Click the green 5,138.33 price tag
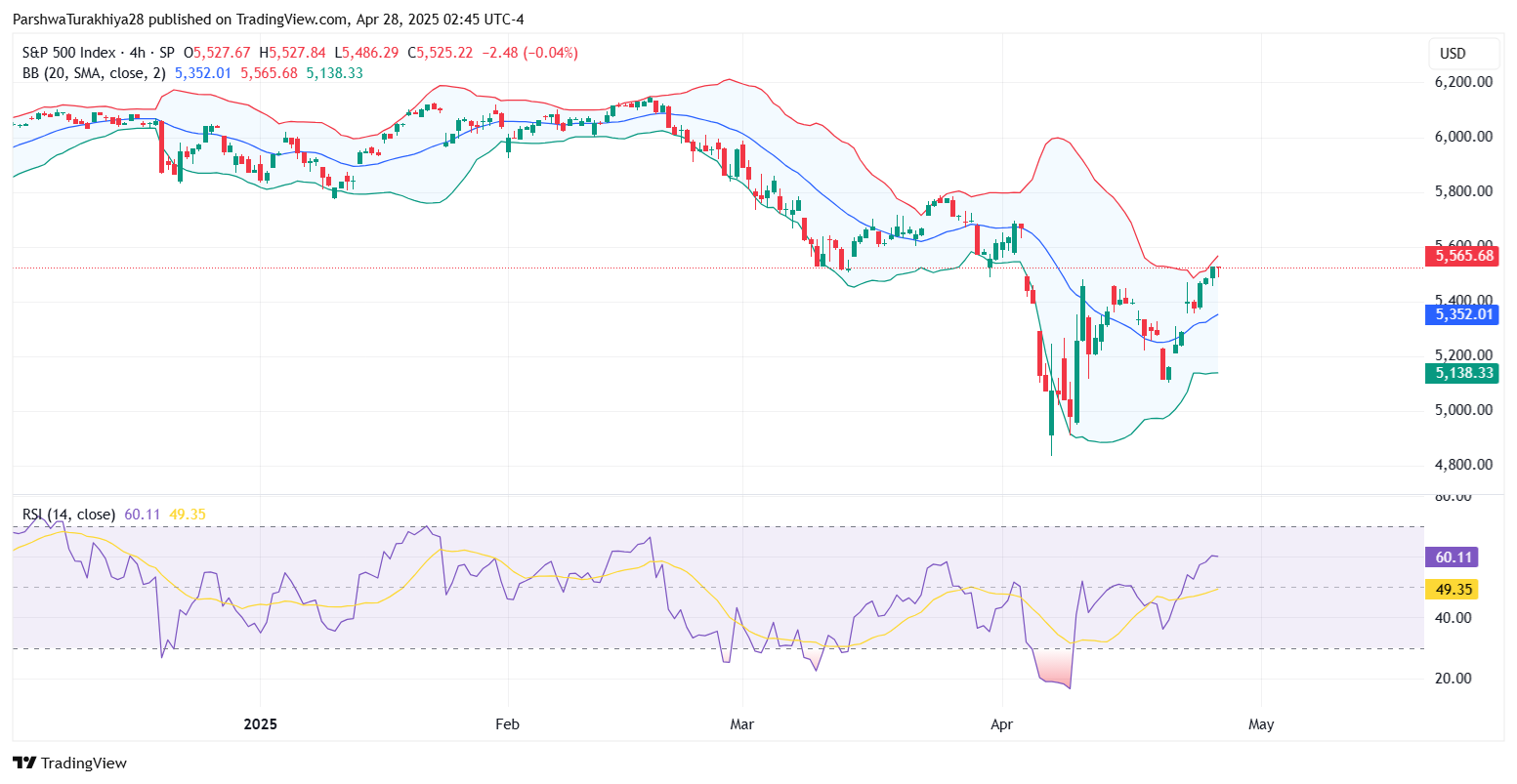1517x784 pixels. (x=1461, y=373)
